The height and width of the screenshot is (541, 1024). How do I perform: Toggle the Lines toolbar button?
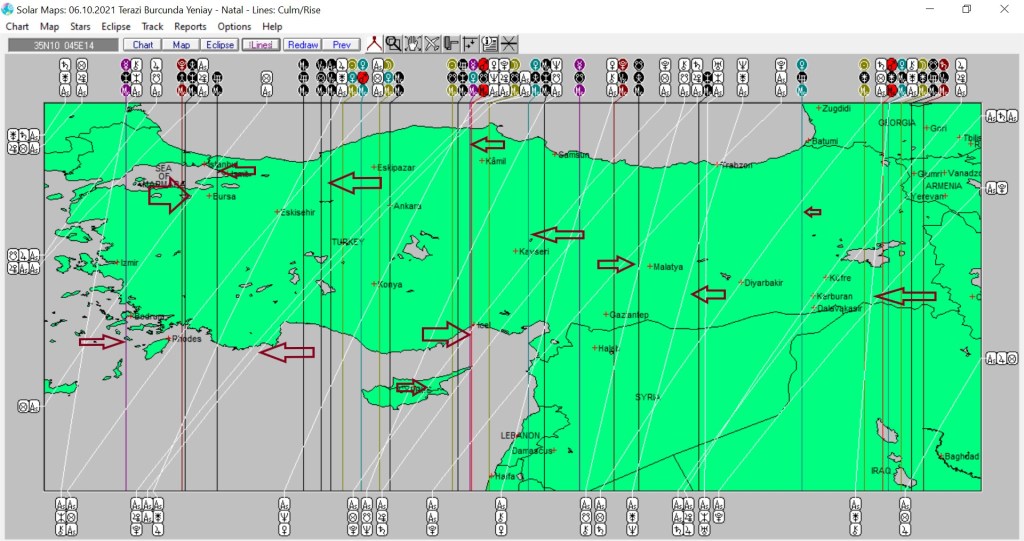[260, 45]
